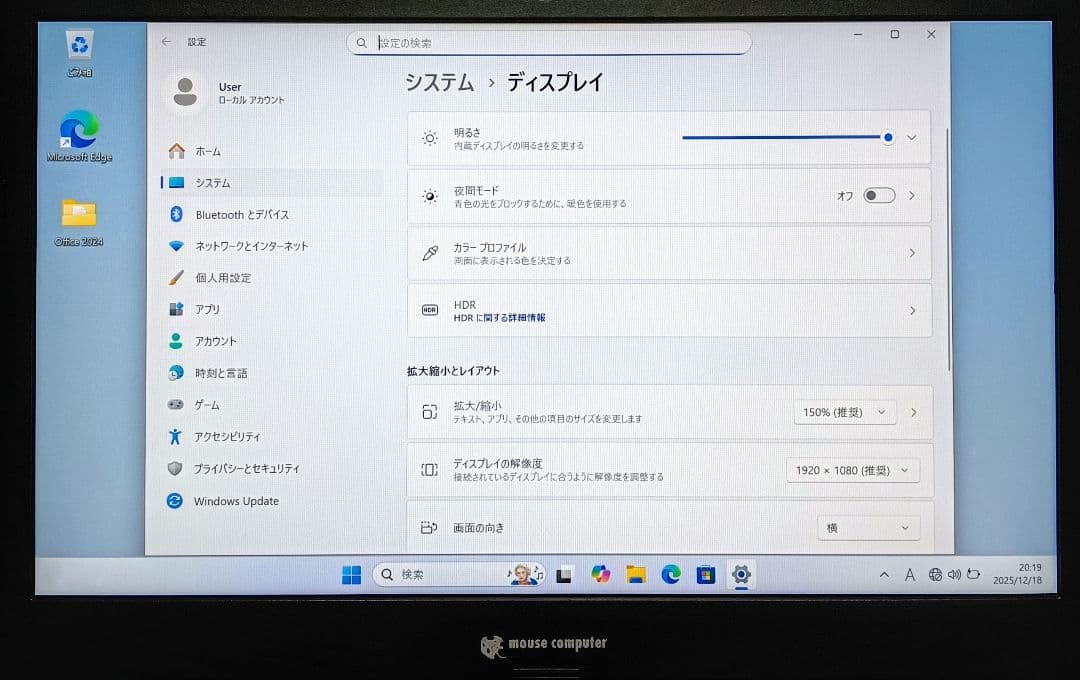Click HDR に関する詳細情報 link
The image size is (1080, 680).
coord(499,318)
